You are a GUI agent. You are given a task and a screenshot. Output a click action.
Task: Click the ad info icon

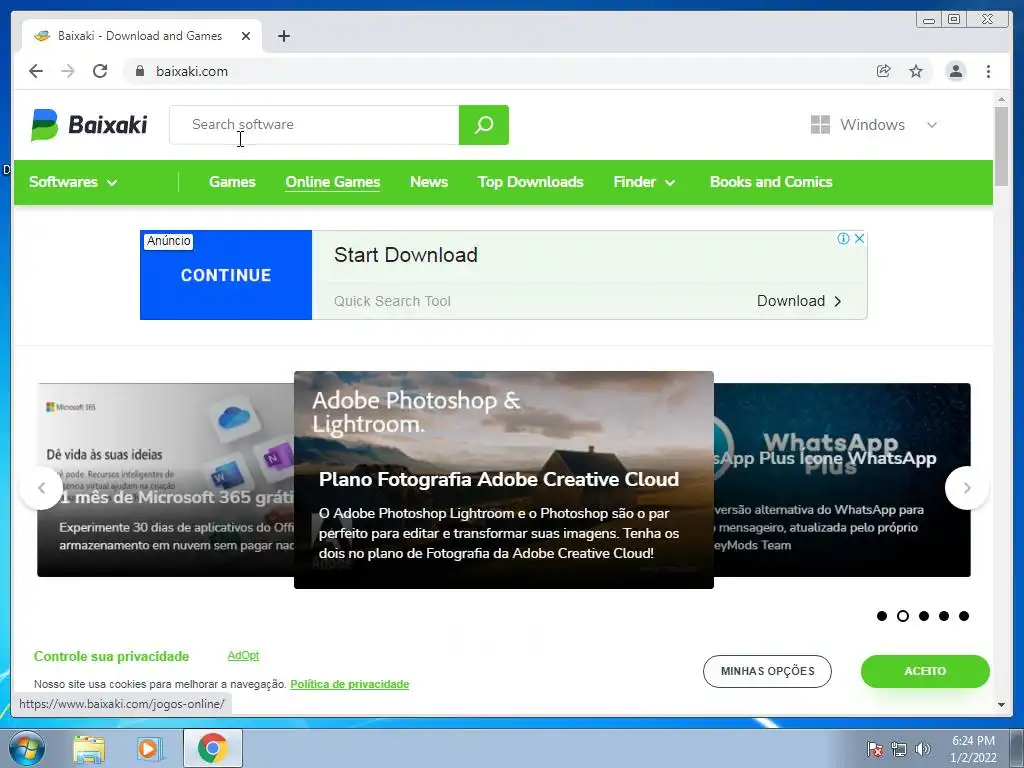[x=843, y=238]
